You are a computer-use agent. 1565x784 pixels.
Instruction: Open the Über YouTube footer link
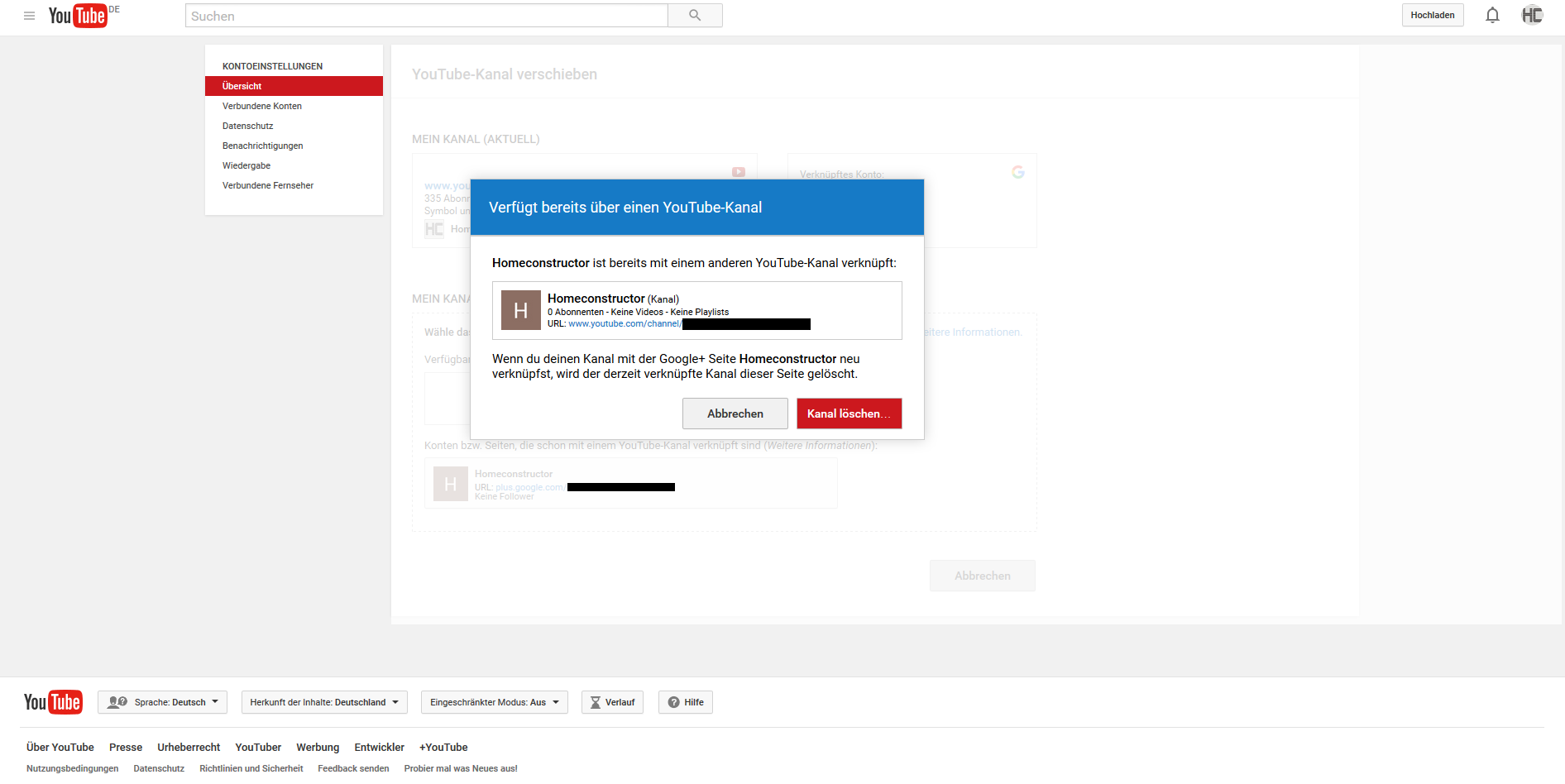point(60,748)
